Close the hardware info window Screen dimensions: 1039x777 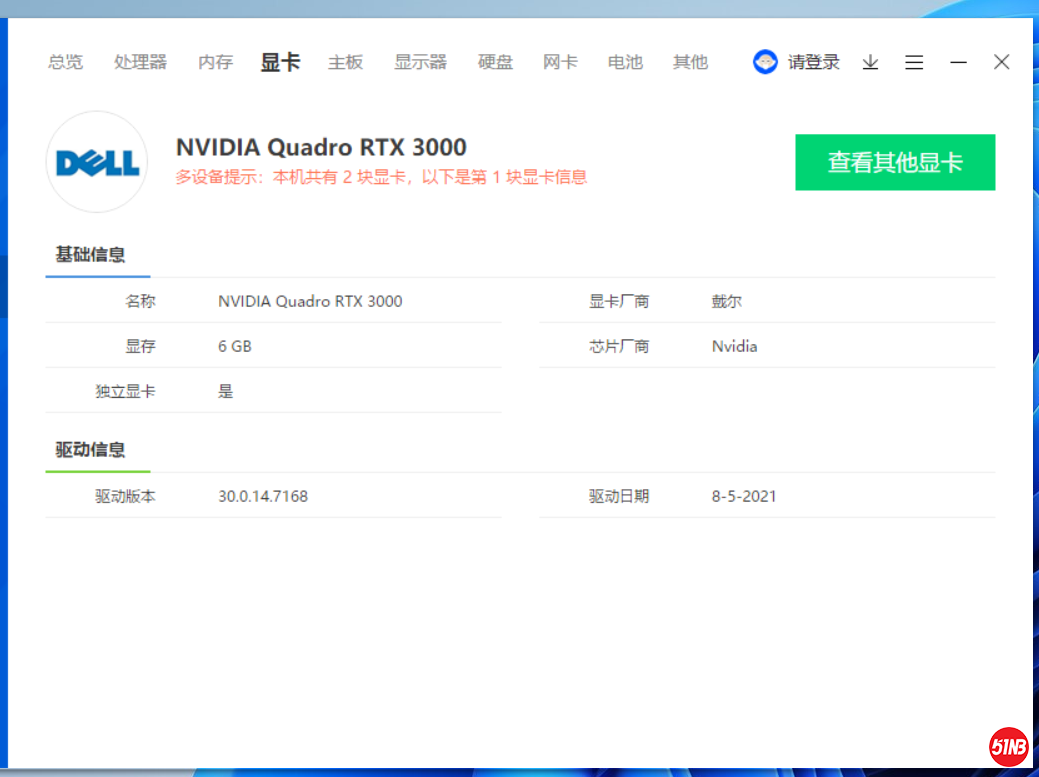tap(1001, 62)
